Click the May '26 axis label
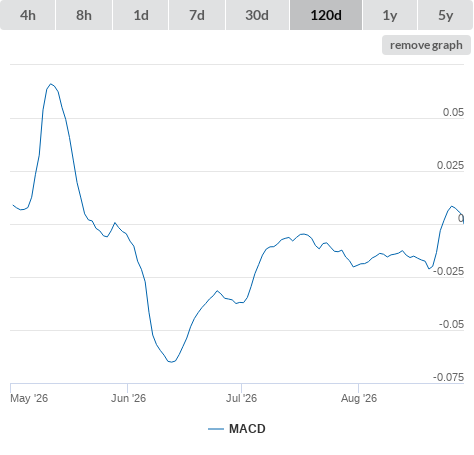The height and width of the screenshot is (455, 474). (x=29, y=398)
